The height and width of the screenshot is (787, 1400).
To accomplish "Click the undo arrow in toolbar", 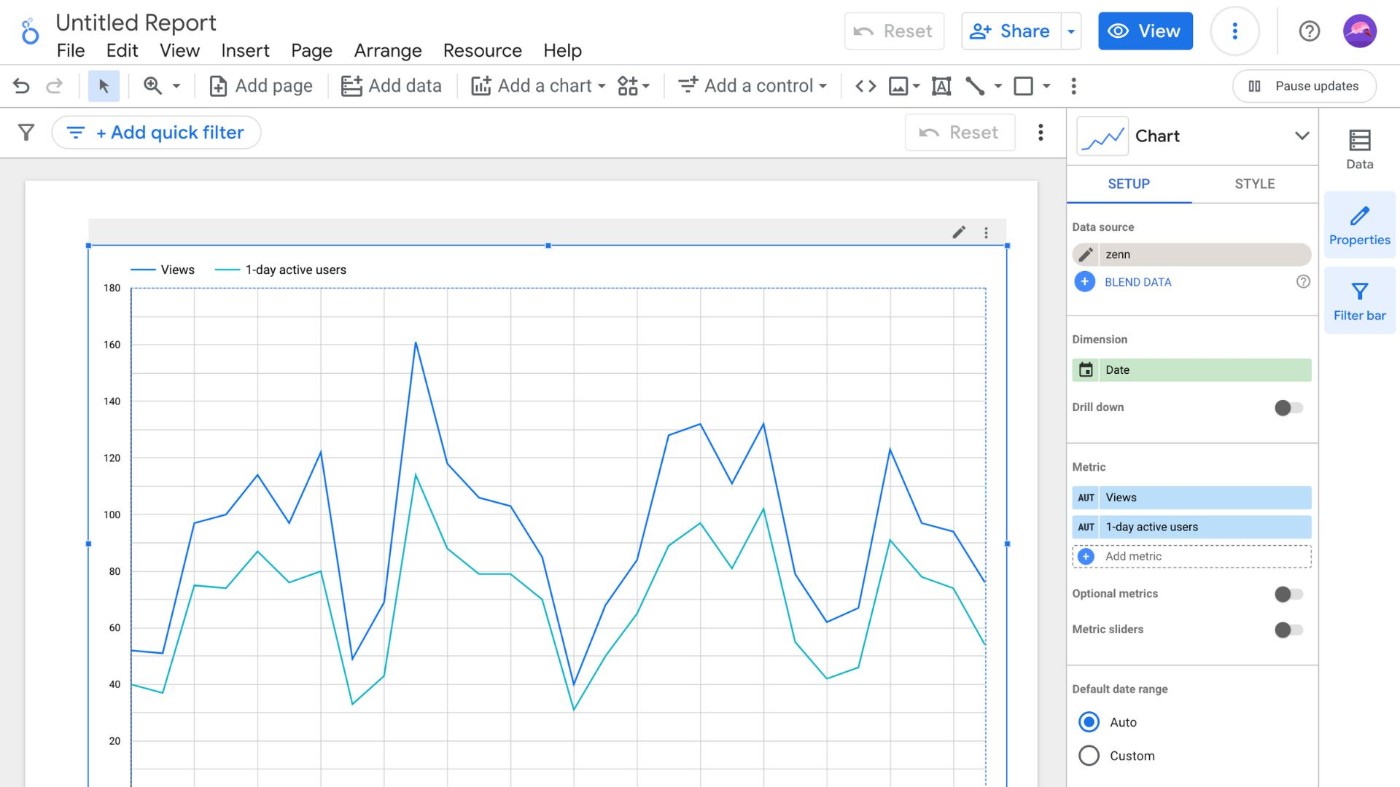I will point(21,86).
